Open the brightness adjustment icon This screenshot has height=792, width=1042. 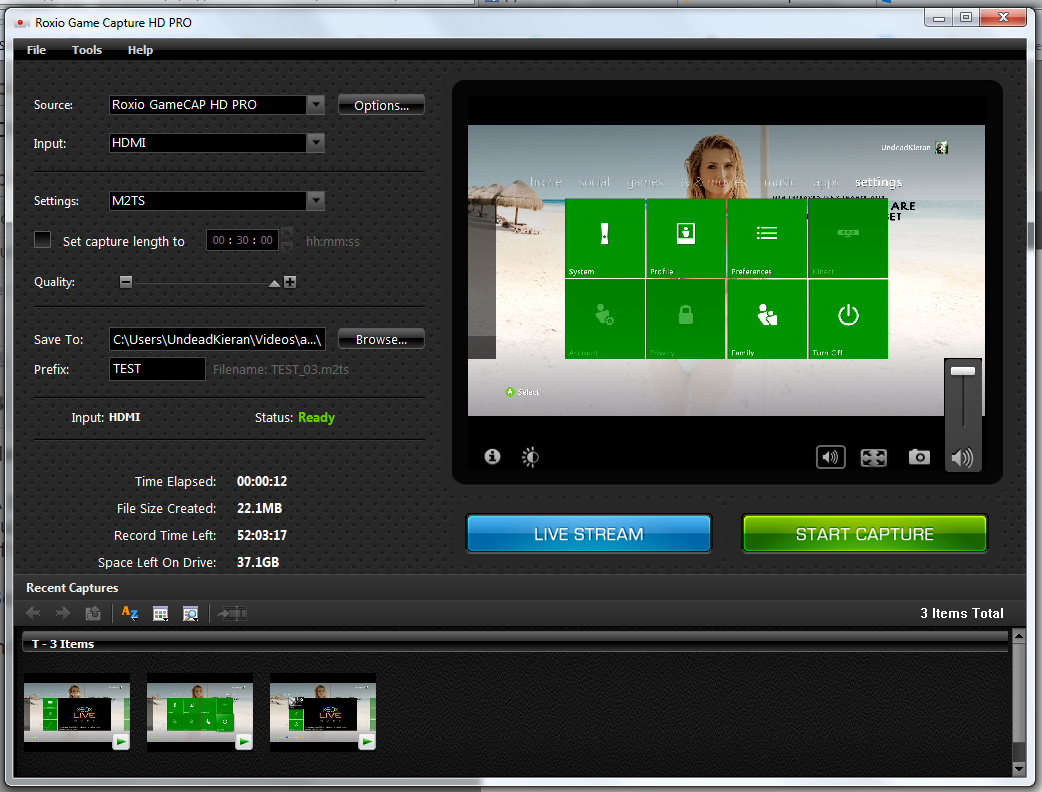[x=530, y=457]
